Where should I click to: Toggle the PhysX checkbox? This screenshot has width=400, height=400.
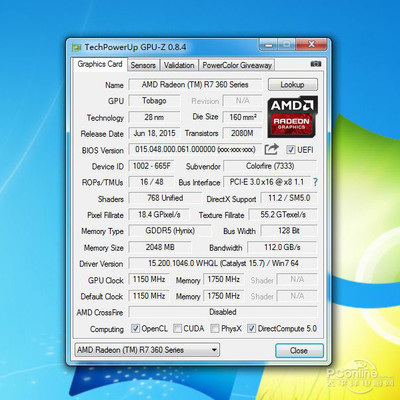coord(215,328)
